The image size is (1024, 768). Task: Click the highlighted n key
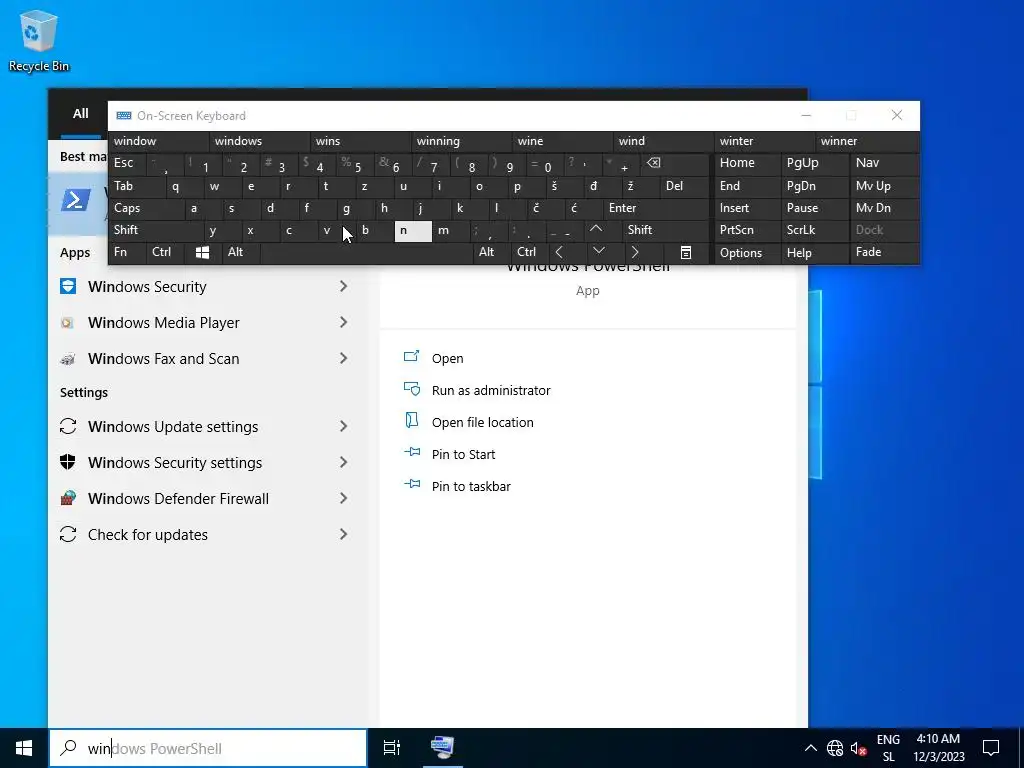coord(413,231)
